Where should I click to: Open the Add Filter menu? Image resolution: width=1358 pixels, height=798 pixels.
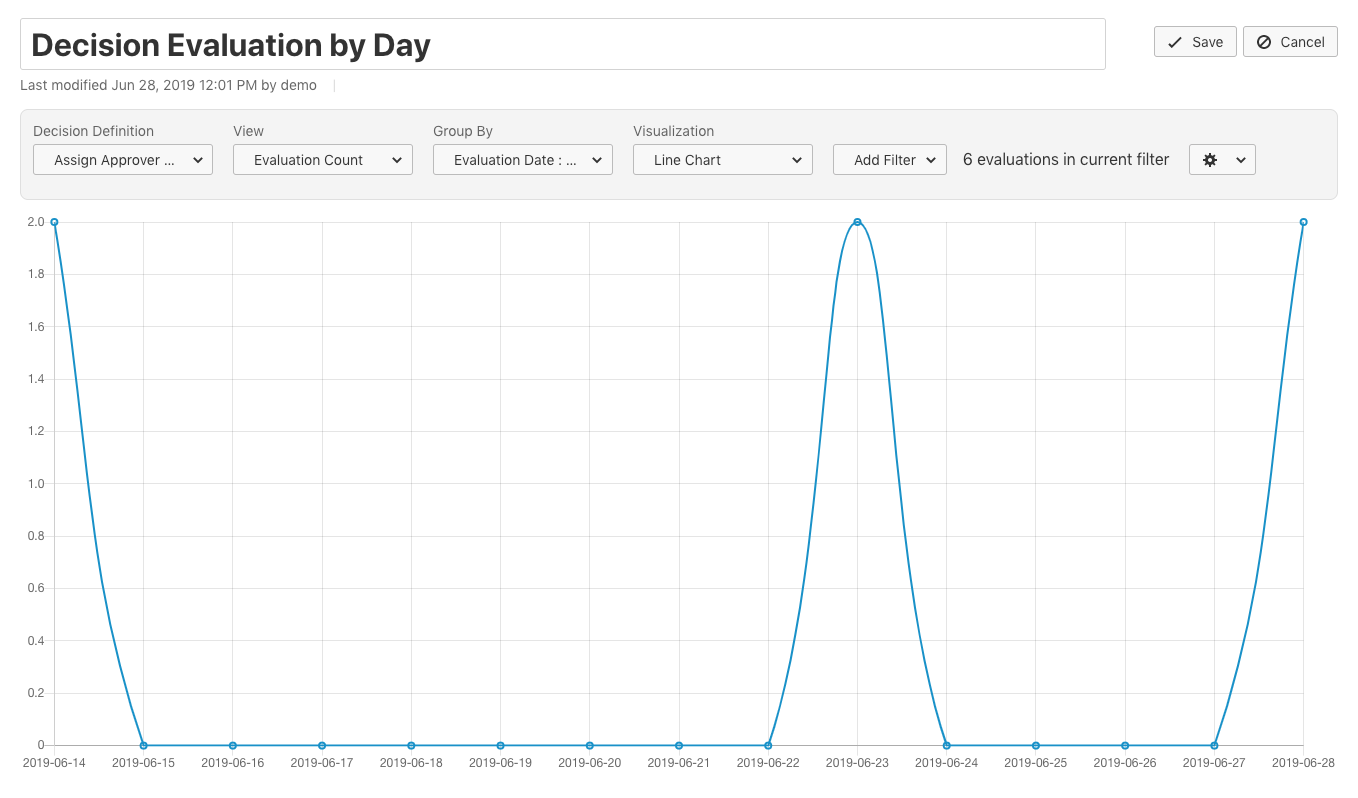(889, 160)
